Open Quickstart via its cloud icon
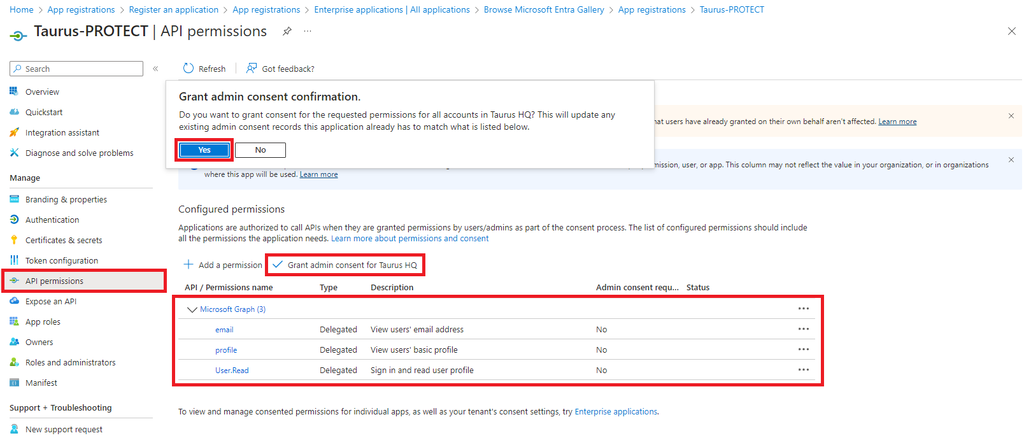This screenshot has height=443, width=1024. tap(14, 112)
